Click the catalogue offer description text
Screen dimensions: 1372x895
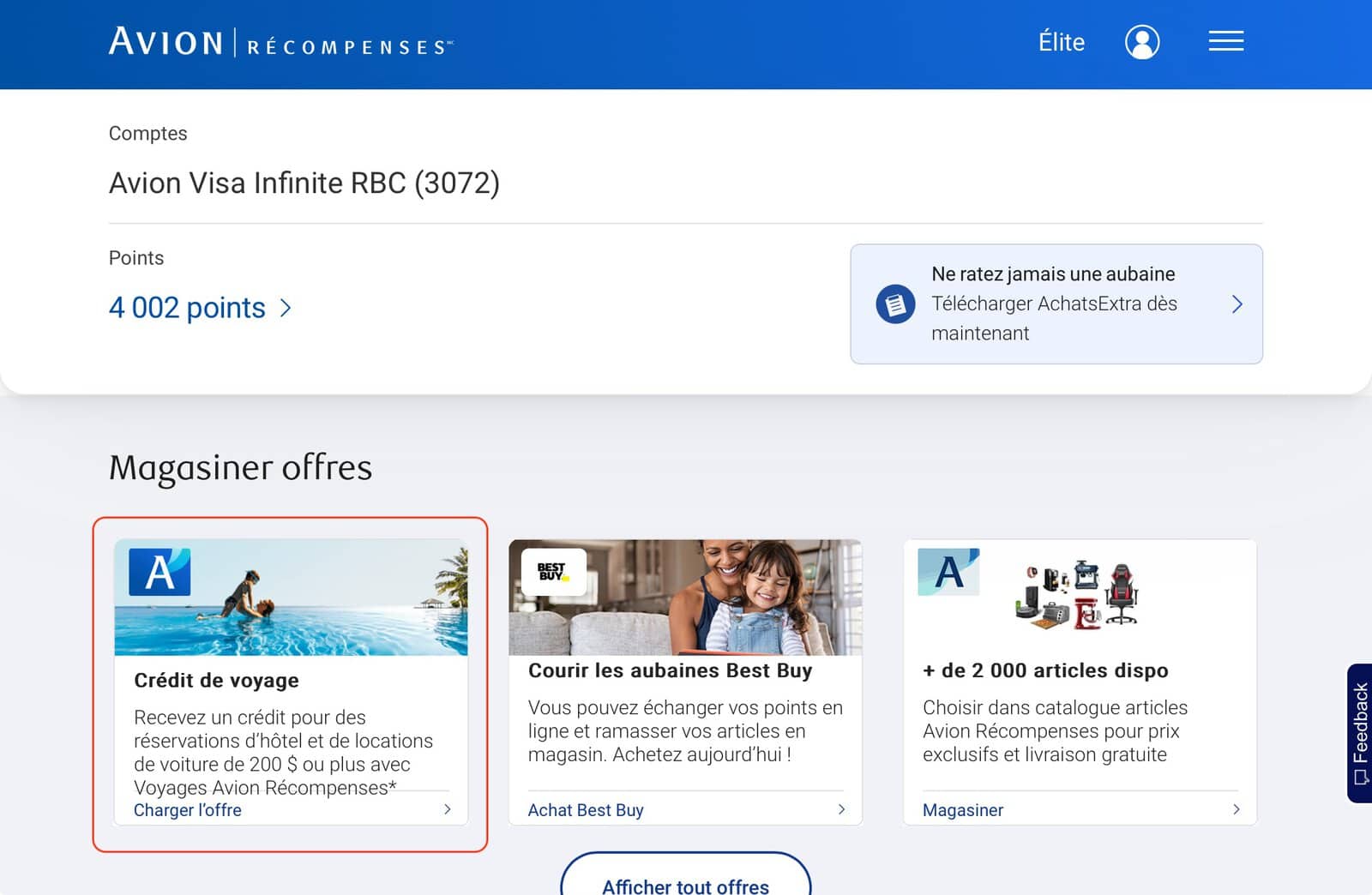point(1055,731)
